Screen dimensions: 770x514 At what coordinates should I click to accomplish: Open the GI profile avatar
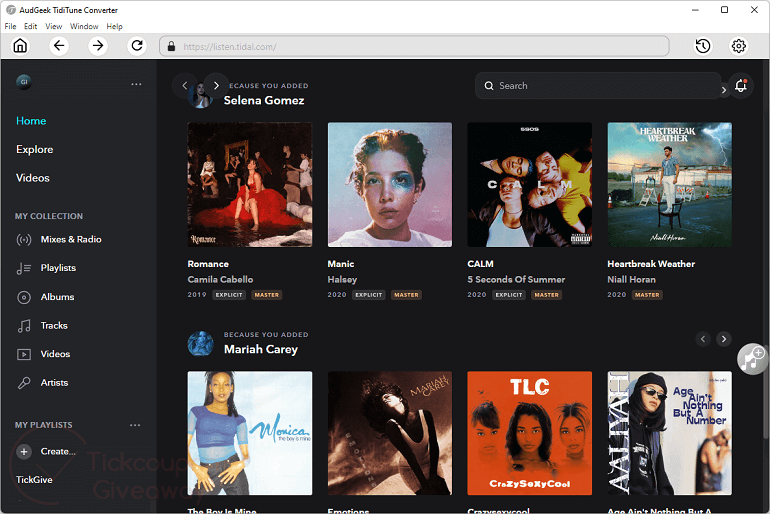tap(24, 82)
